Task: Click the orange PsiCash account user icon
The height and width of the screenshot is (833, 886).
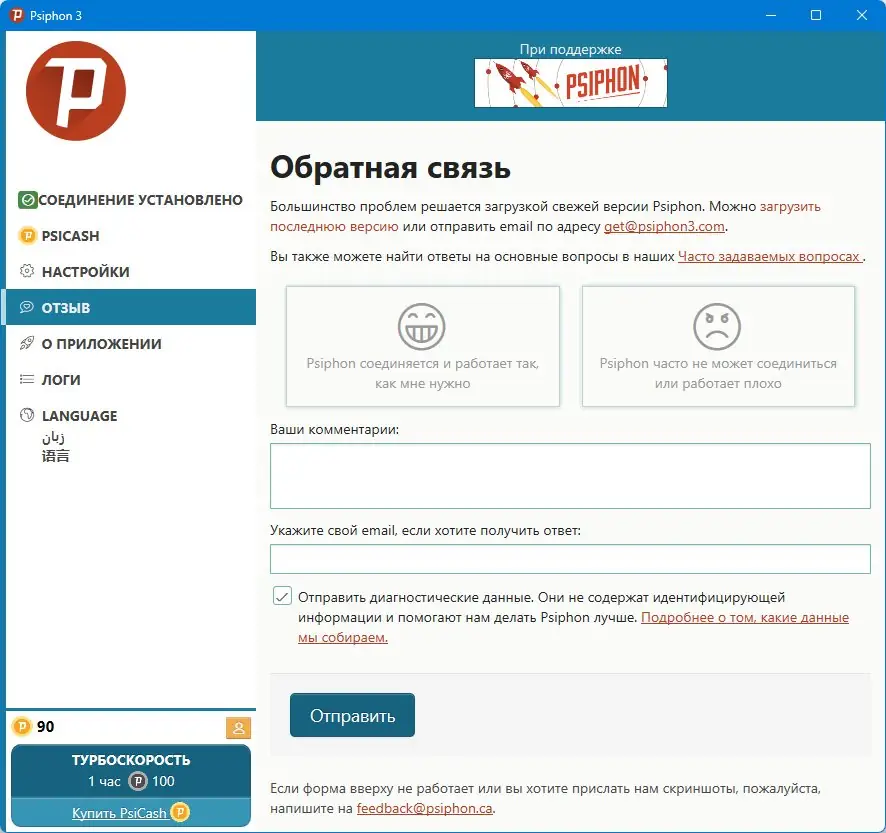Action: (x=238, y=728)
